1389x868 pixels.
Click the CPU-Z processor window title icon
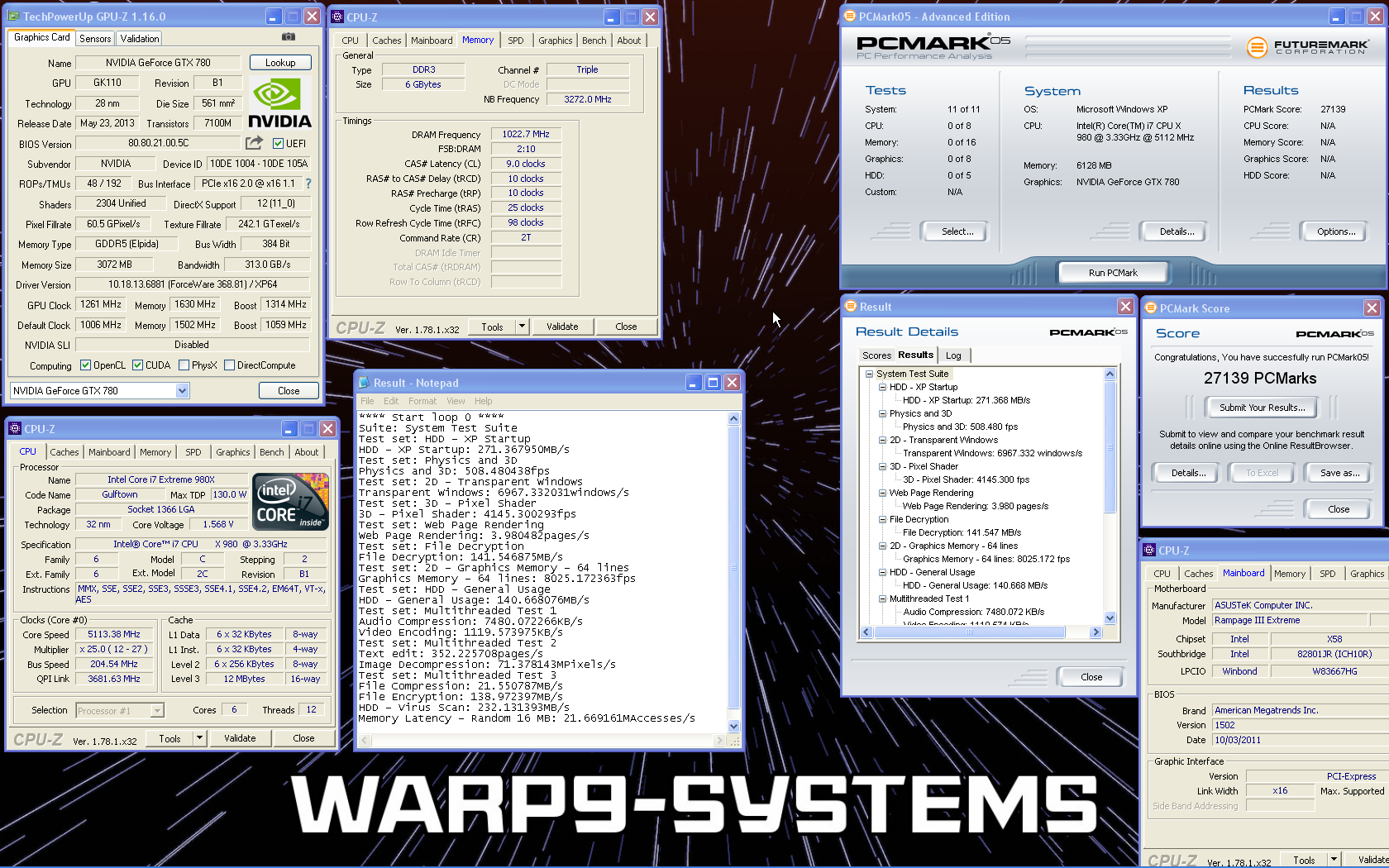pos(14,428)
